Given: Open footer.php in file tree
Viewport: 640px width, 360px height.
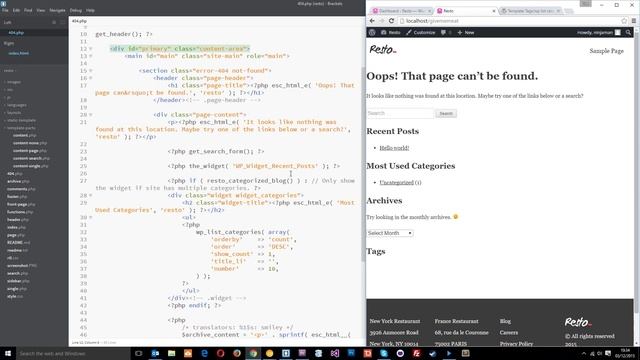Looking at the screenshot, I should (x=18, y=197).
